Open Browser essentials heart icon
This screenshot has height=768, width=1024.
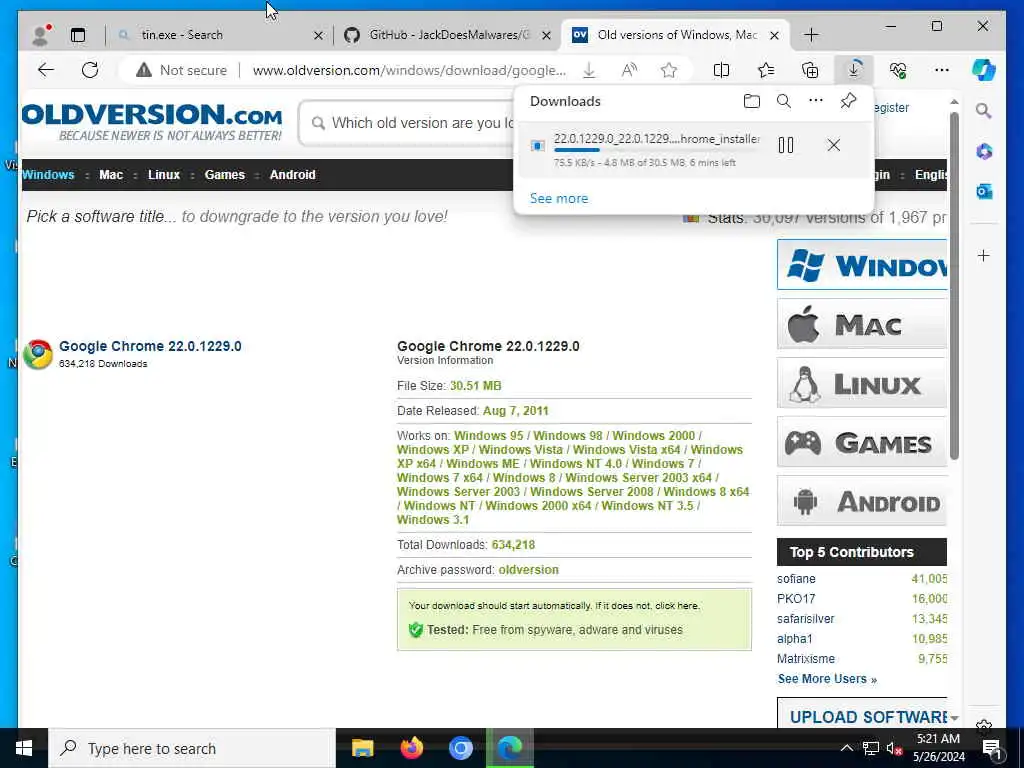tap(898, 70)
